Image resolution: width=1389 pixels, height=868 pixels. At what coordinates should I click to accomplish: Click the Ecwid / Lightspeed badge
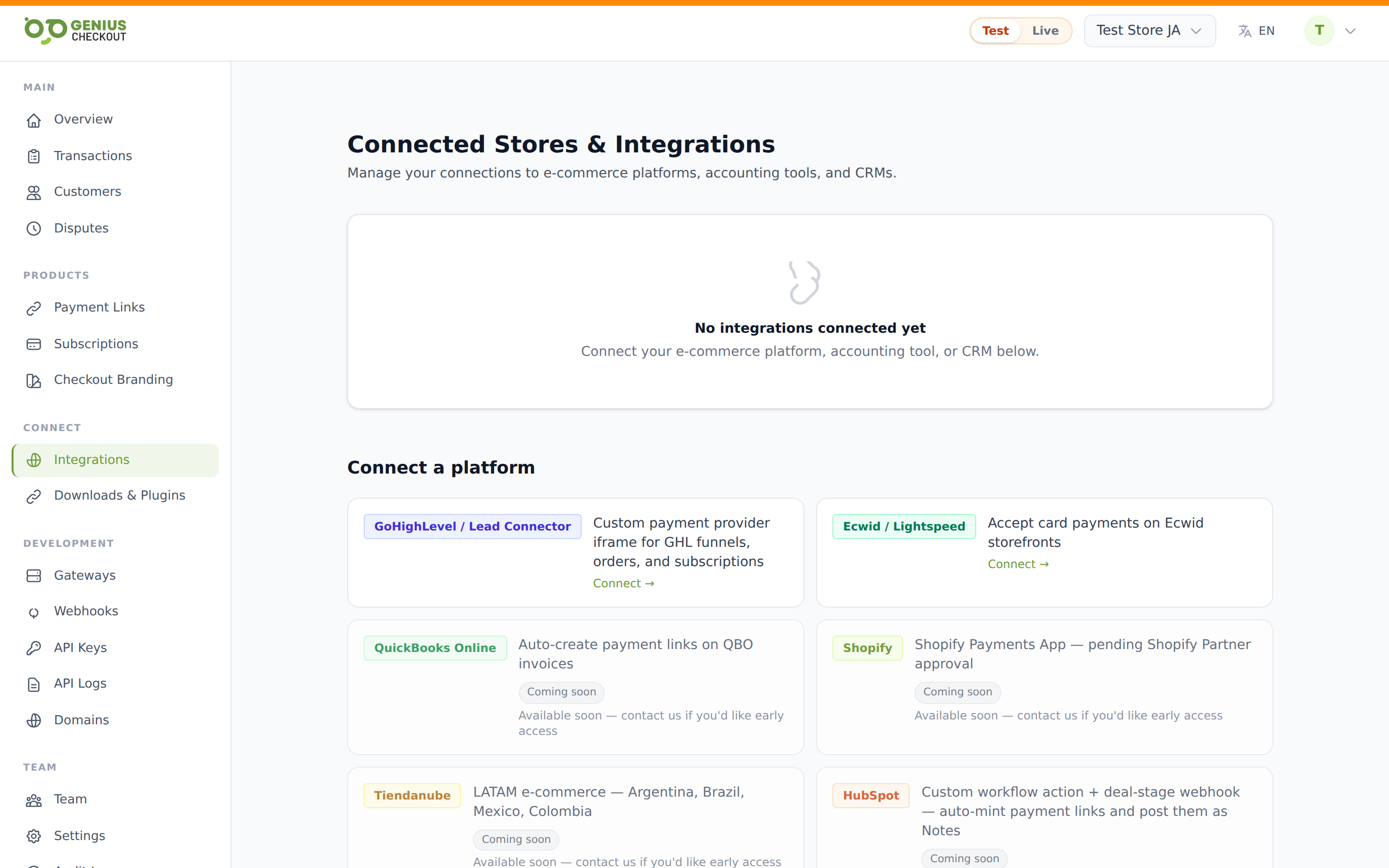(x=904, y=527)
